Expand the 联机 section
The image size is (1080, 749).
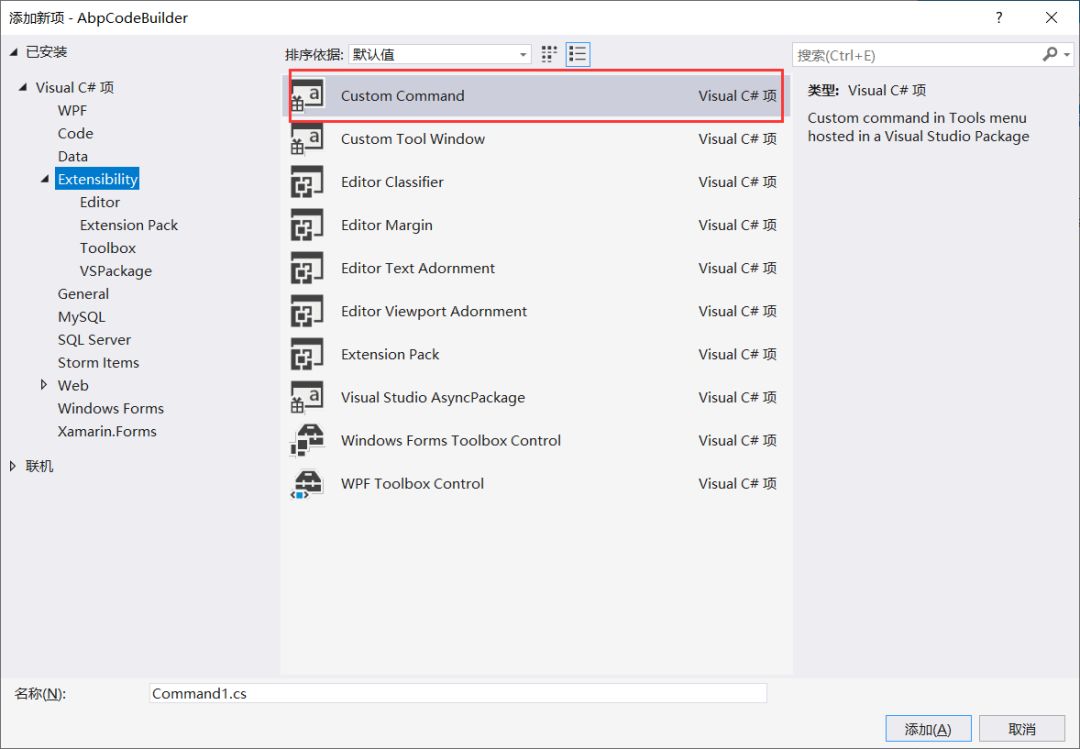coord(12,466)
